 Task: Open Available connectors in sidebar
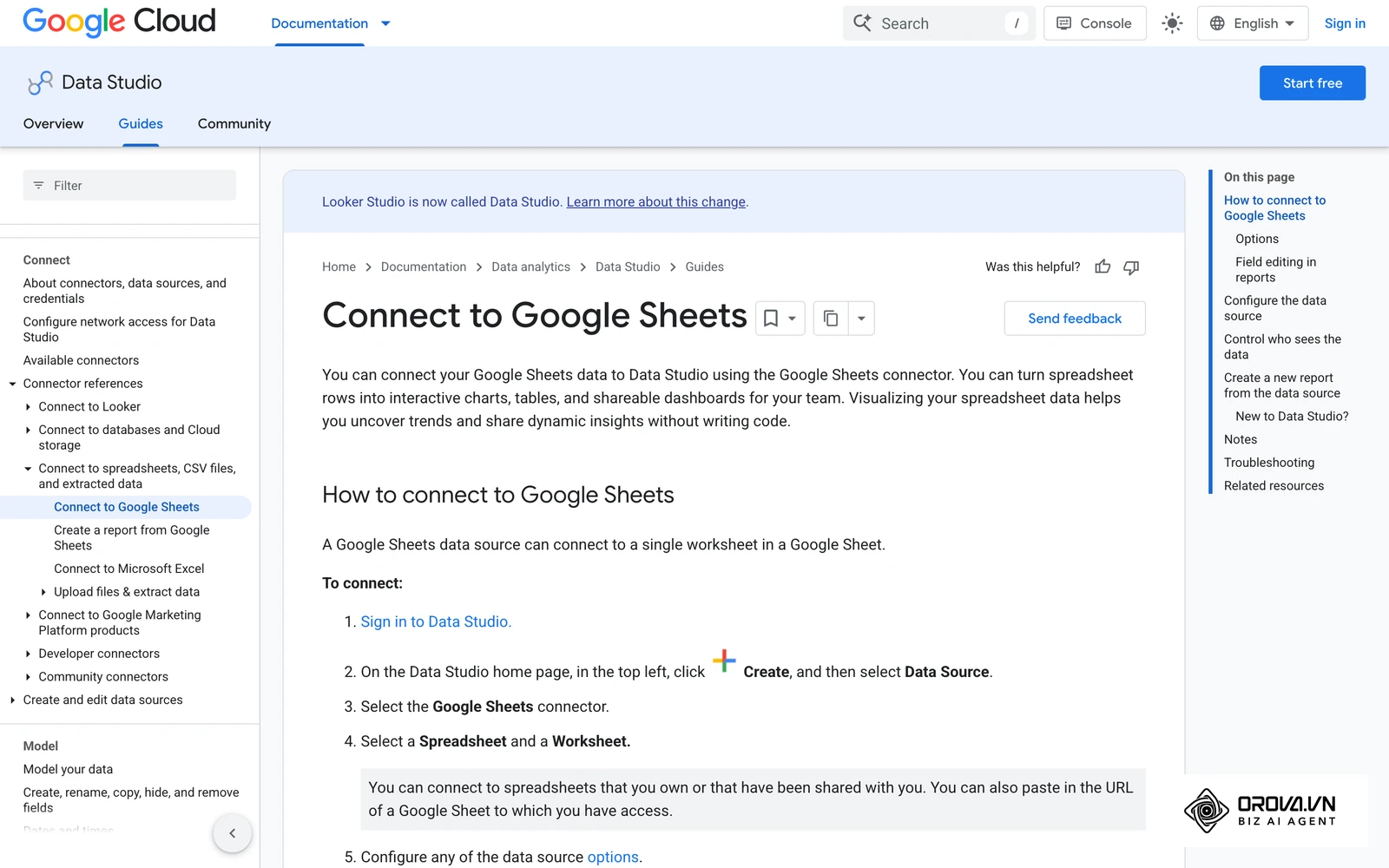81,361
